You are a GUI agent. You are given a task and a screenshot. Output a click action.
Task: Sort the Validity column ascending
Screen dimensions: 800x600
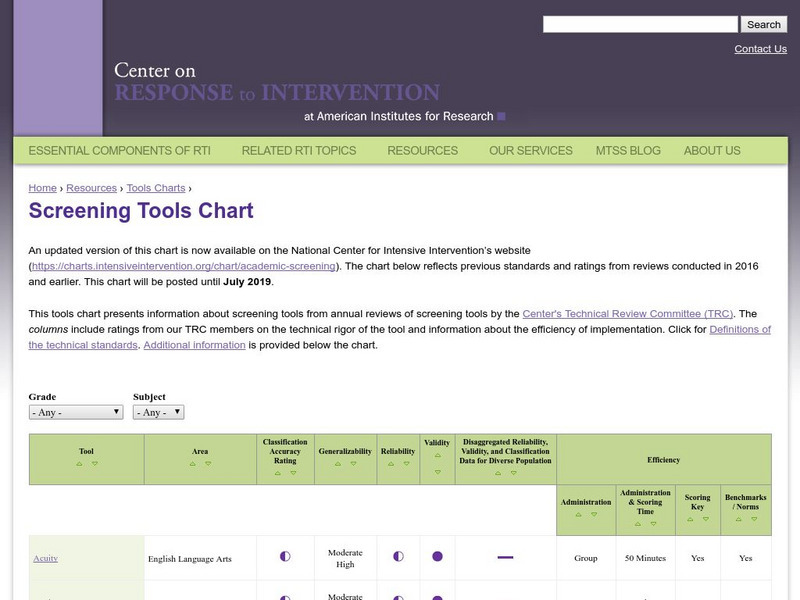click(437, 455)
